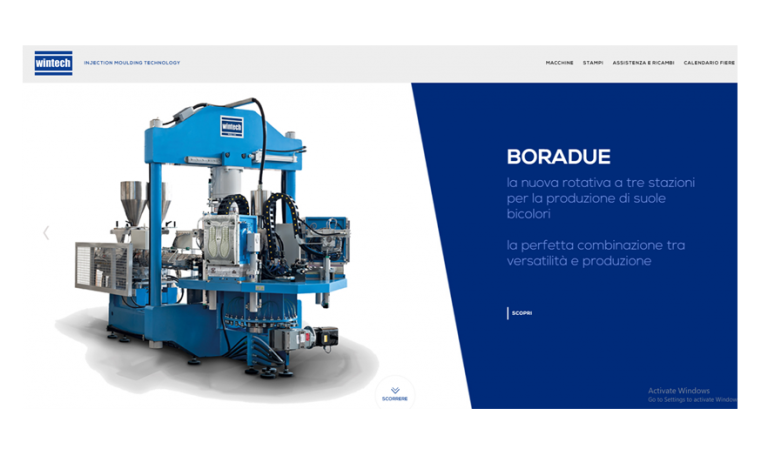Click the 'perfetta combinazione' text paragraph

[x=595, y=253]
